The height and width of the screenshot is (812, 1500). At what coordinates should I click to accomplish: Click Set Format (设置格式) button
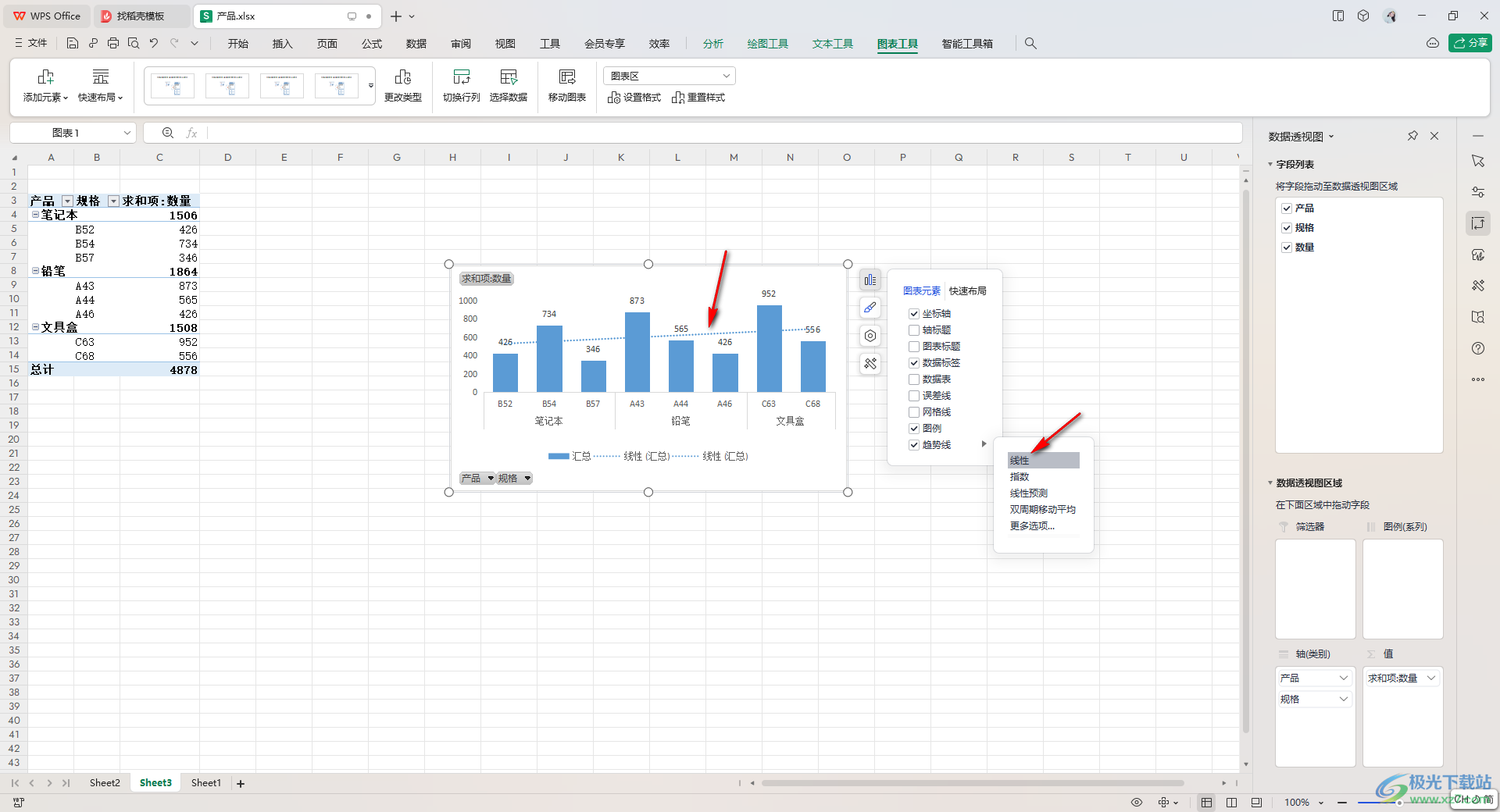pos(634,98)
